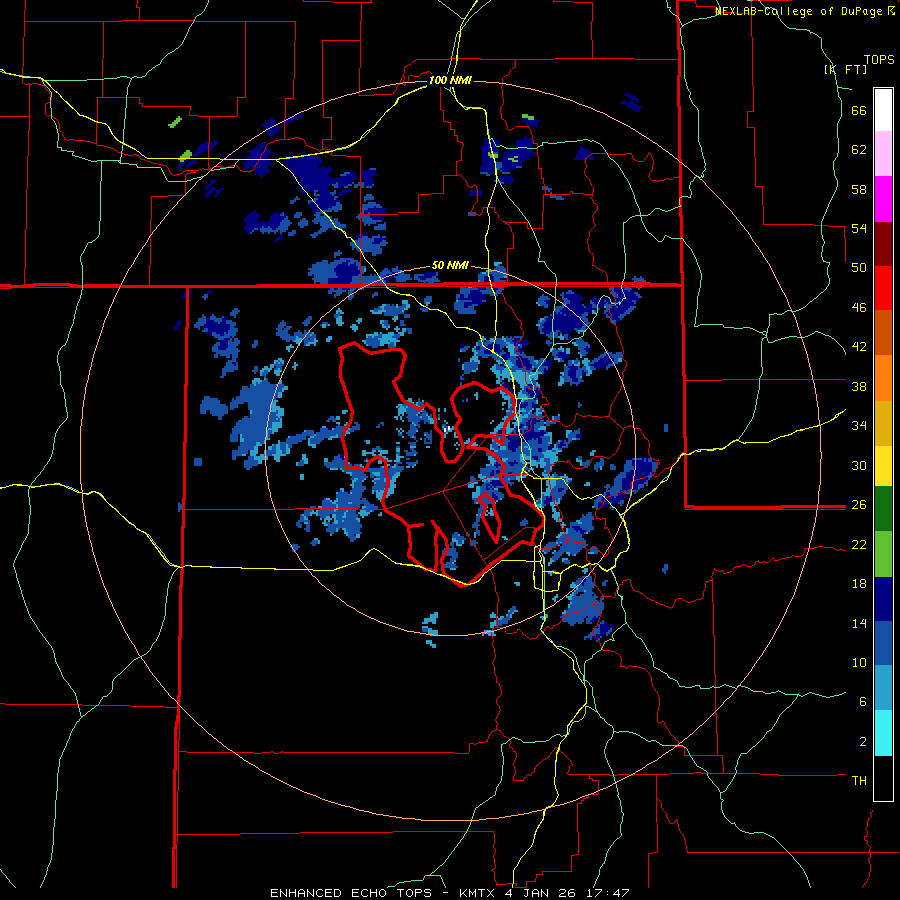Click the '6' legend value
The image size is (900, 900).
click(863, 701)
